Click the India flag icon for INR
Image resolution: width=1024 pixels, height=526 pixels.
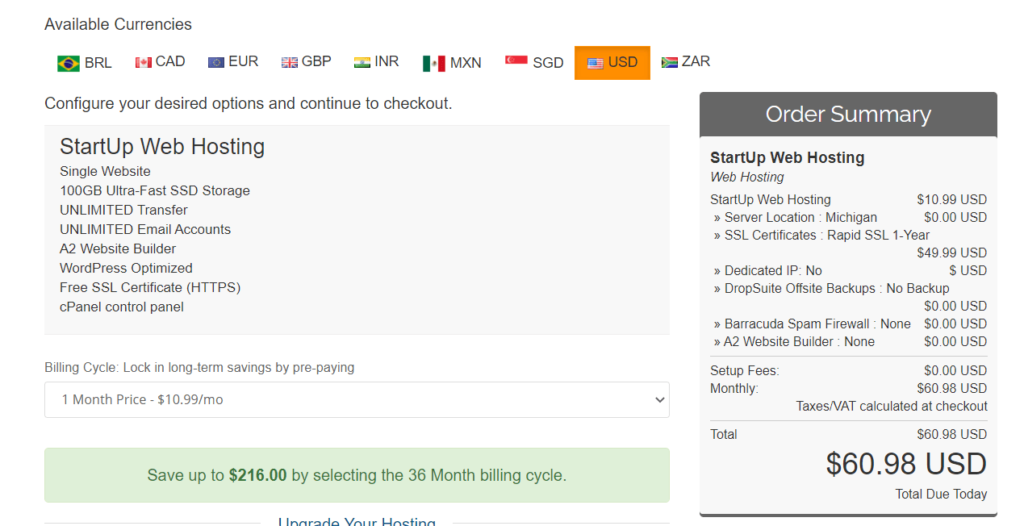click(x=362, y=63)
